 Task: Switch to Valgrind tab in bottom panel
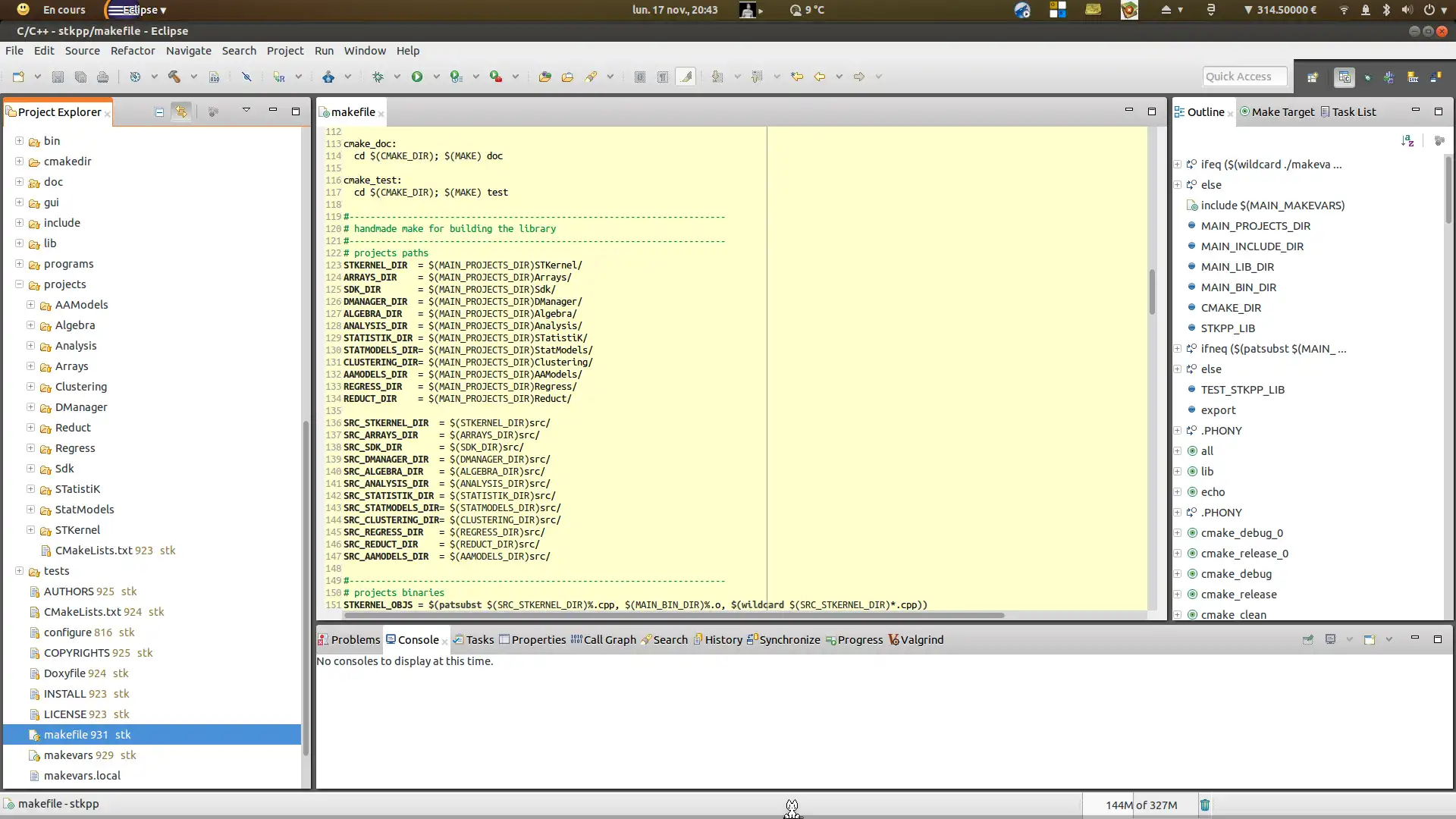tap(922, 640)
